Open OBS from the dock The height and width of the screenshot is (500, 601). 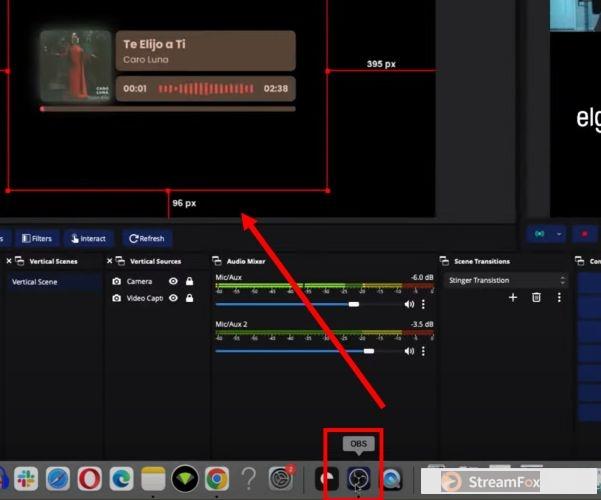point(359,479)
